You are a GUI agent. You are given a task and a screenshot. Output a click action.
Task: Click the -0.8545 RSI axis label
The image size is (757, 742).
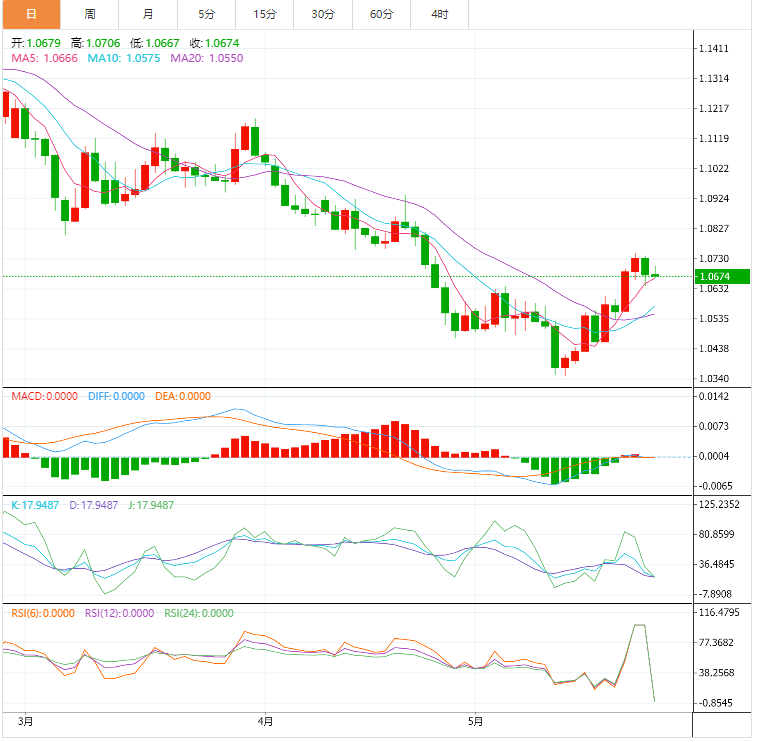[715, 703]
